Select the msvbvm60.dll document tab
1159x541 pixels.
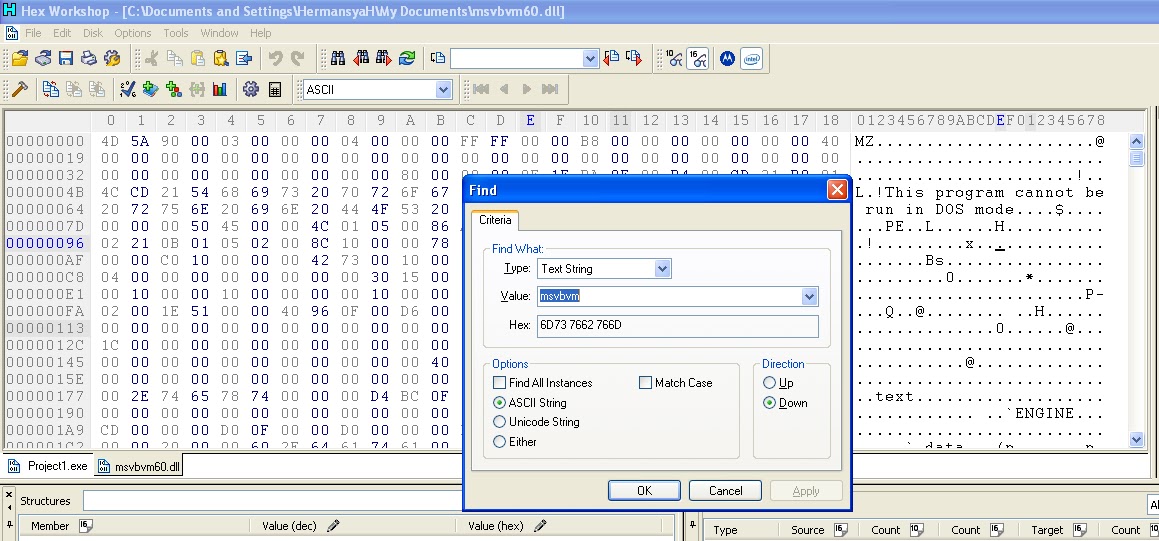139,466
